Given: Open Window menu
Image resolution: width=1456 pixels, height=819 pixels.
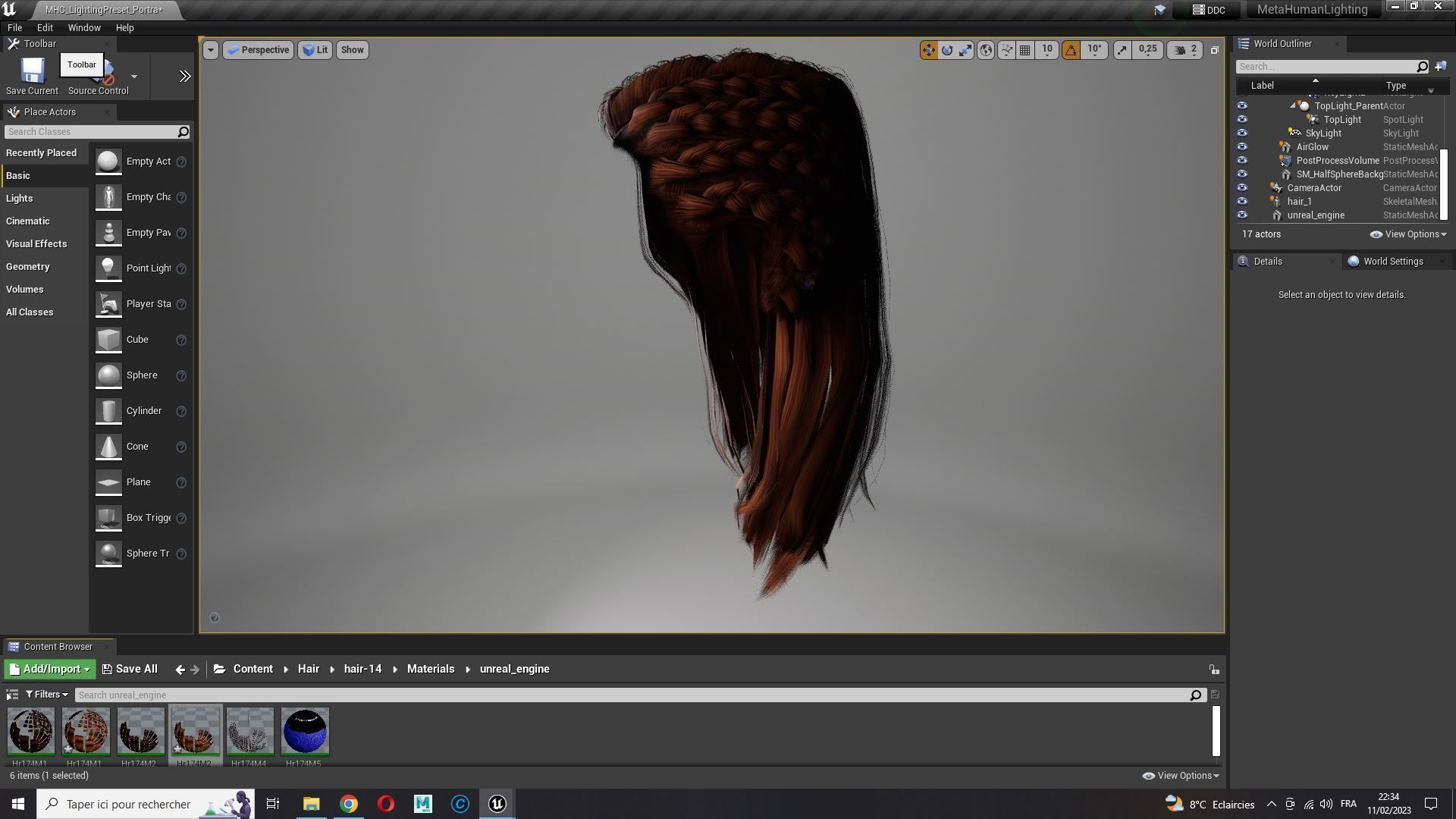Looking at the screenshot, I should (x=84, y=28).
